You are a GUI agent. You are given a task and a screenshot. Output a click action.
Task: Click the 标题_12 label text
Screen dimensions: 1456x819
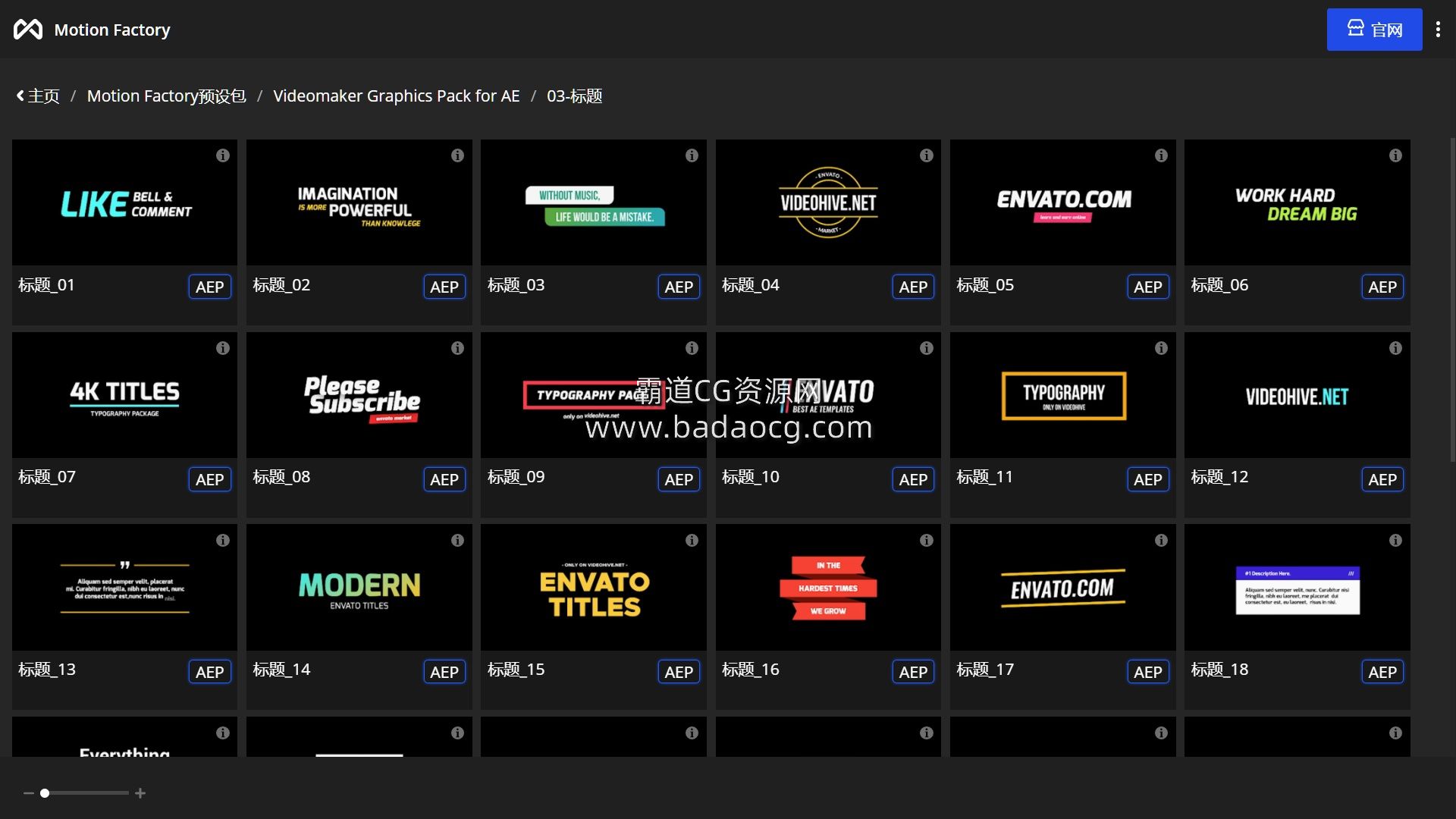(1219, 477)
